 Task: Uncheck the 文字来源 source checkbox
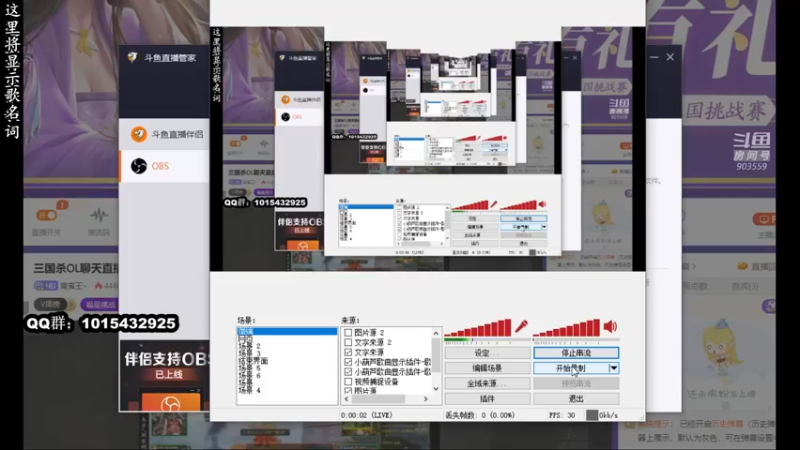pyautogui.click(x=348, y=352)
